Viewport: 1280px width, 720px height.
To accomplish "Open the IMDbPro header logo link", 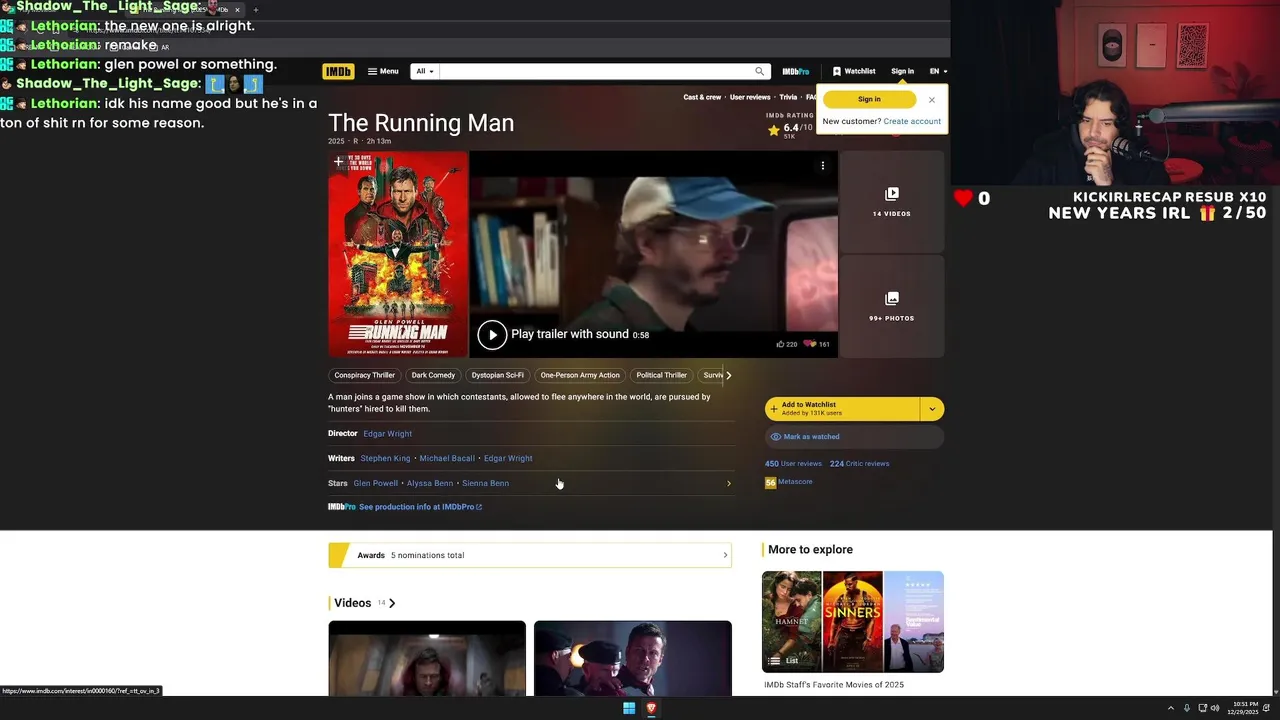I will click(x=796, y=71).
